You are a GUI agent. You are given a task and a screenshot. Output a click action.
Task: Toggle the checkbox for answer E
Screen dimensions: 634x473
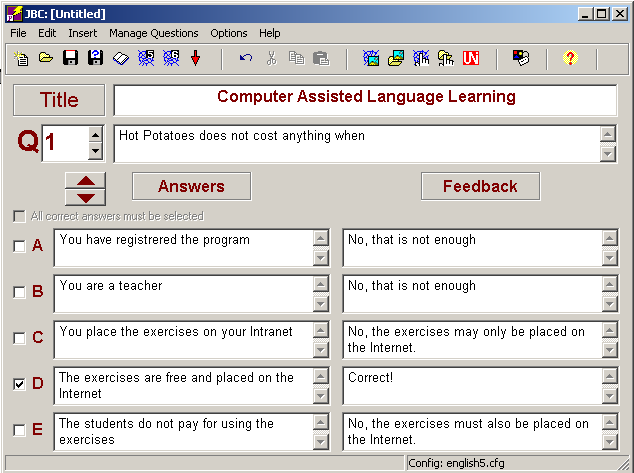pos(19,430)
